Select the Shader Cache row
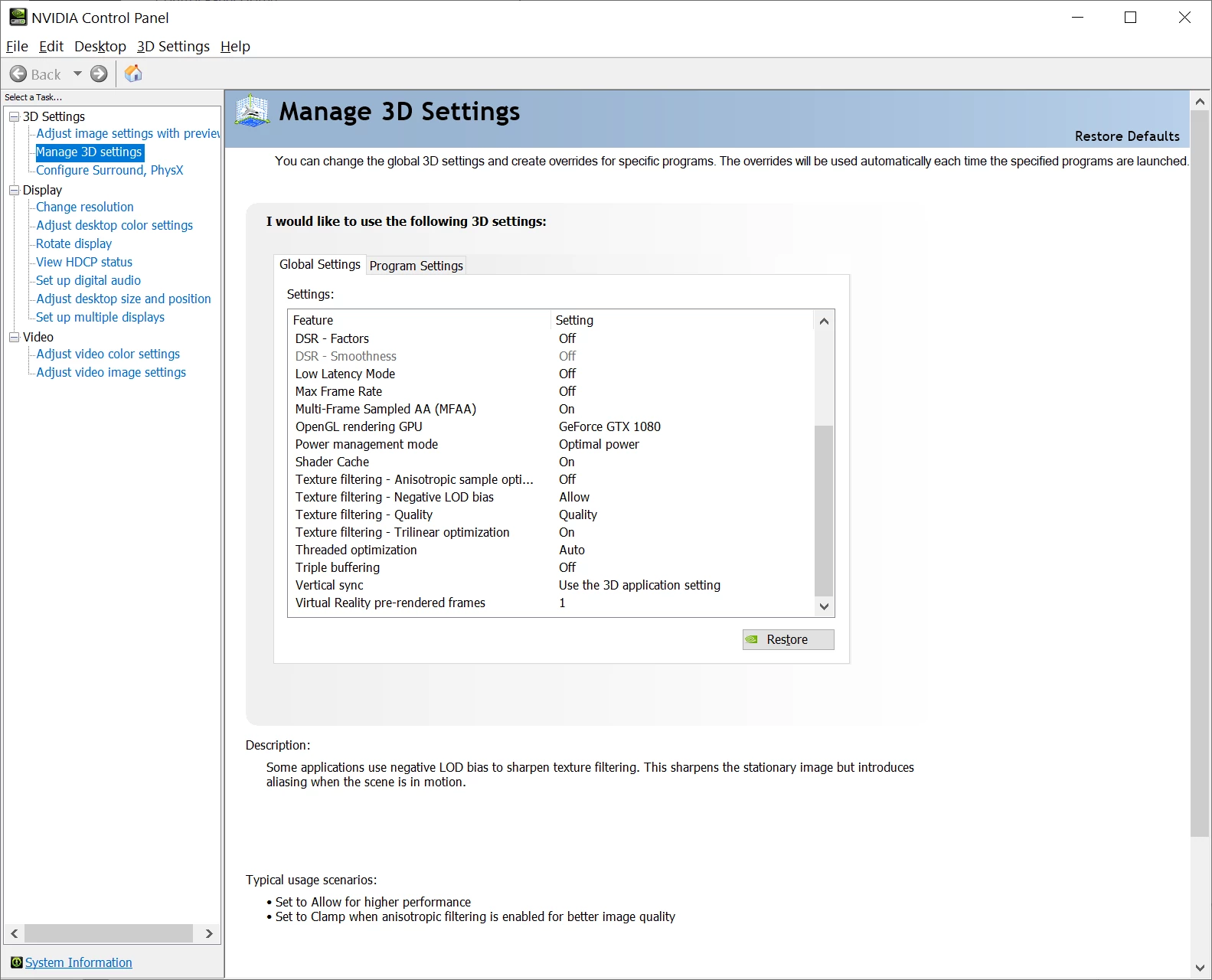This screenshot has height=980, width=1212. point(551,462)
